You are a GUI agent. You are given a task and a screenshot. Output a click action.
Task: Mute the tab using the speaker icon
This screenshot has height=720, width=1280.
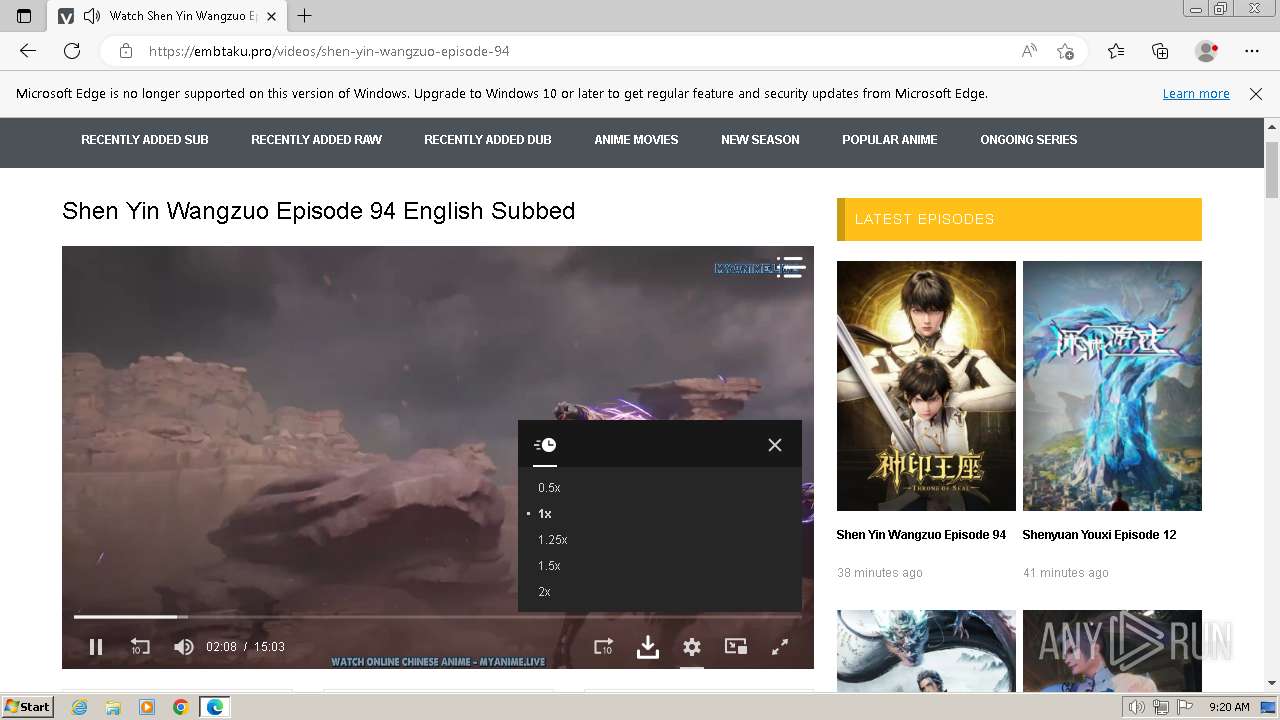pos(92,16)
